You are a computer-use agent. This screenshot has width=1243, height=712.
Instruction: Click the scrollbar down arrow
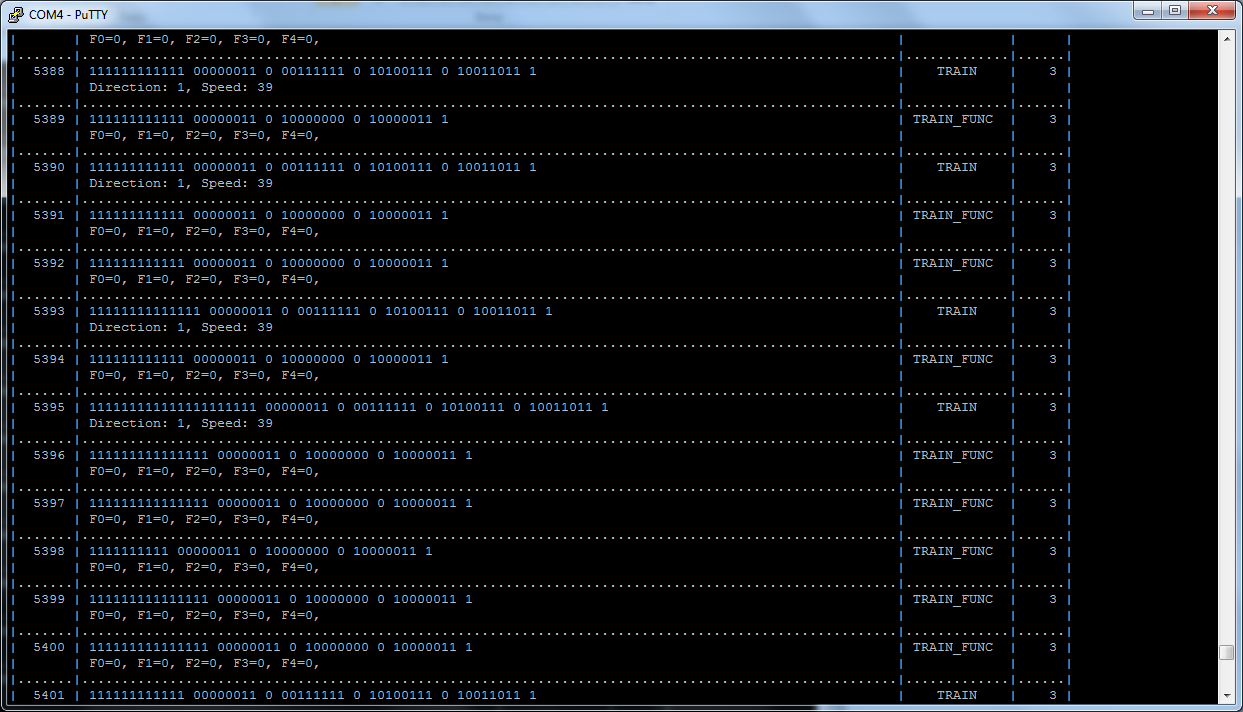coord(1226,695)
